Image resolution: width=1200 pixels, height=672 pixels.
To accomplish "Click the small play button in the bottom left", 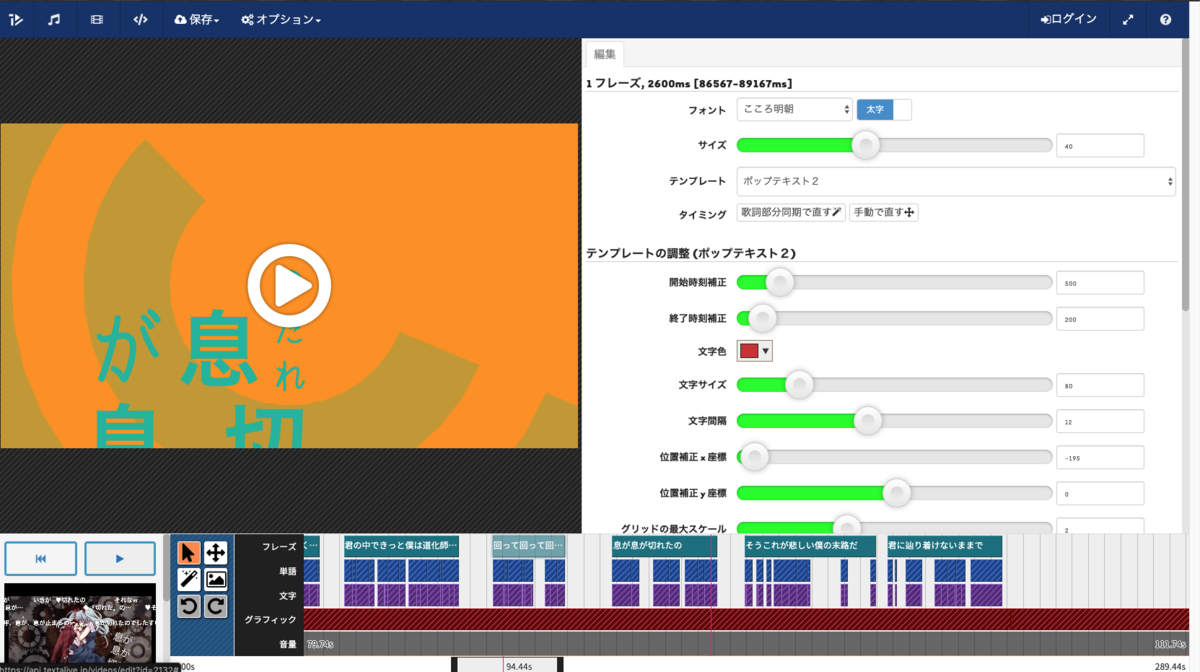I will click(120, 558).
